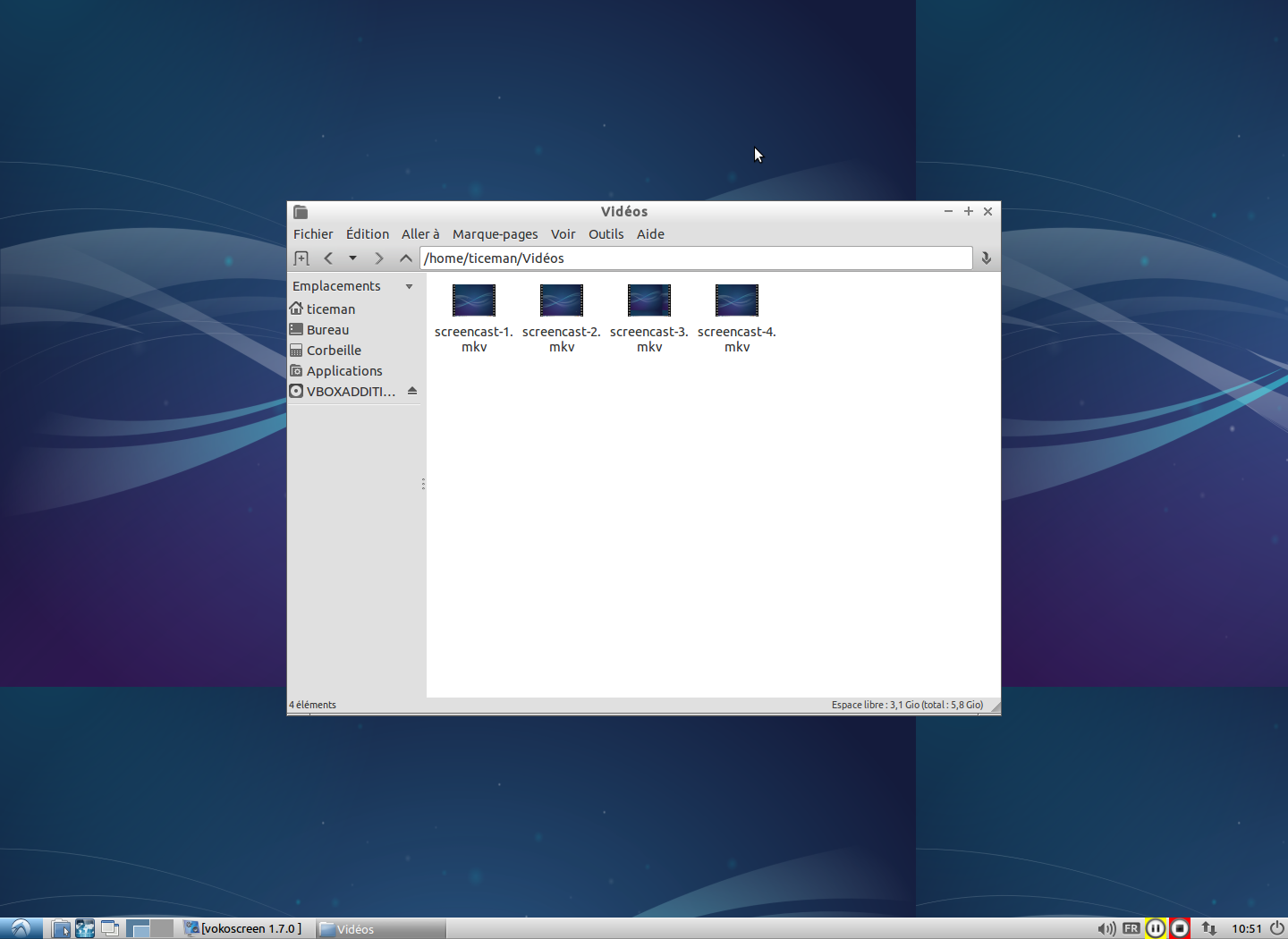Viewport: 1288px width, 939px height.
Task: Open the Marque-pages menu
Action: coord(495,234)
